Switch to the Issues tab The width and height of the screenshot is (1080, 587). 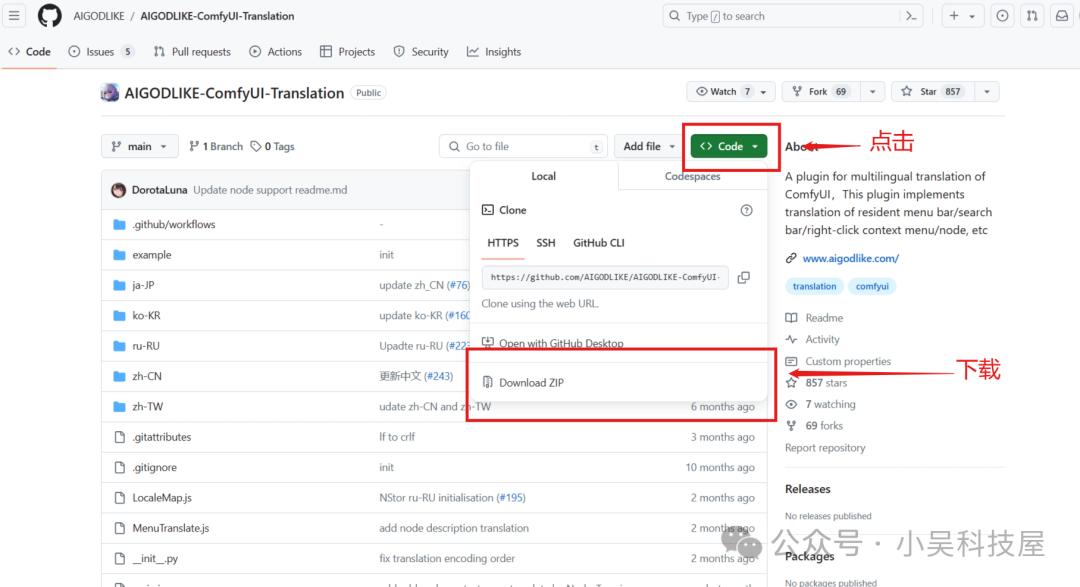pyautogui.click(x=101, y=52)
